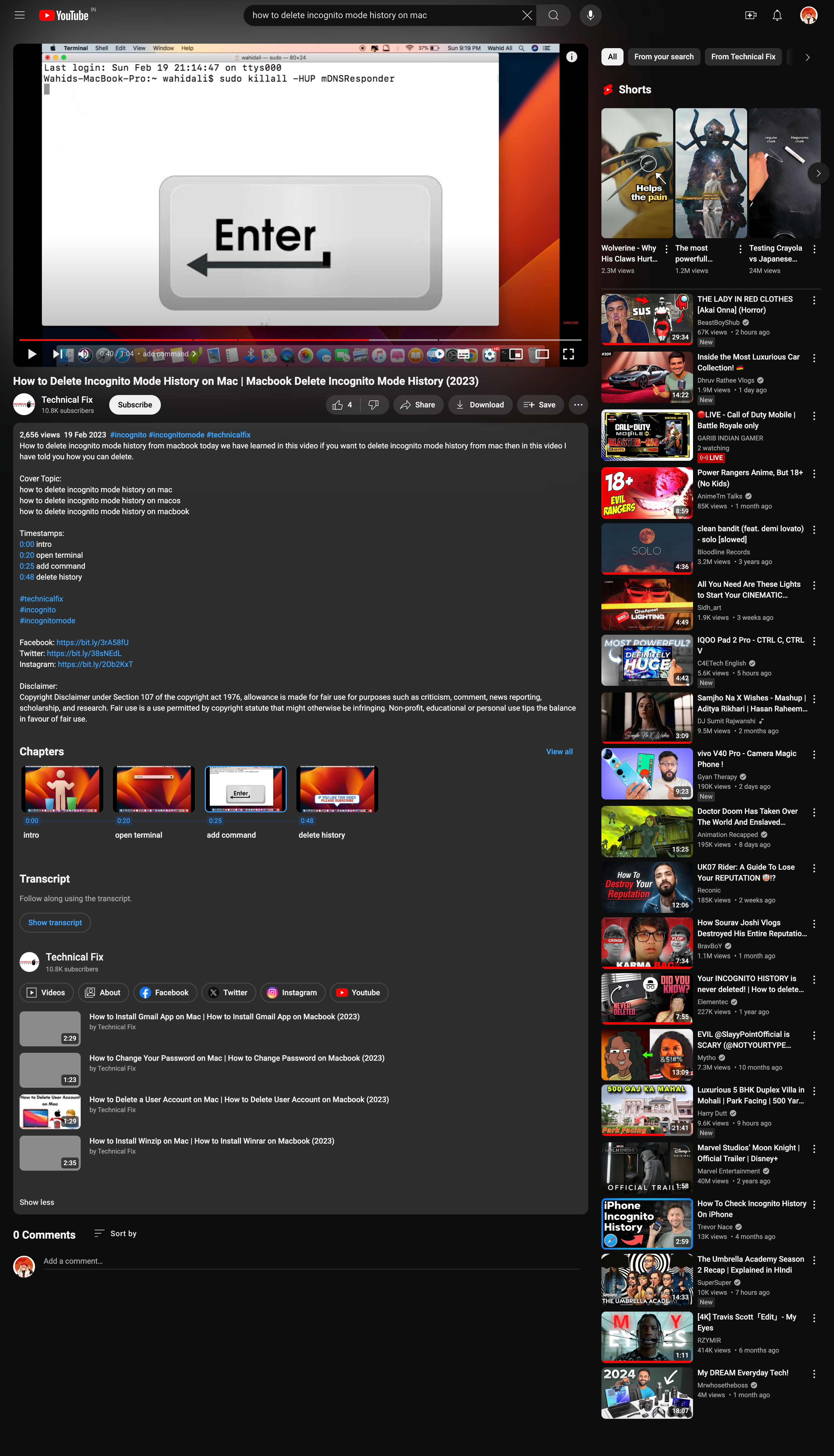Open the YouTube hamburger guide menu
Image resolution: width=834 pixels, height=1456 pixels.
pos(19,15)
